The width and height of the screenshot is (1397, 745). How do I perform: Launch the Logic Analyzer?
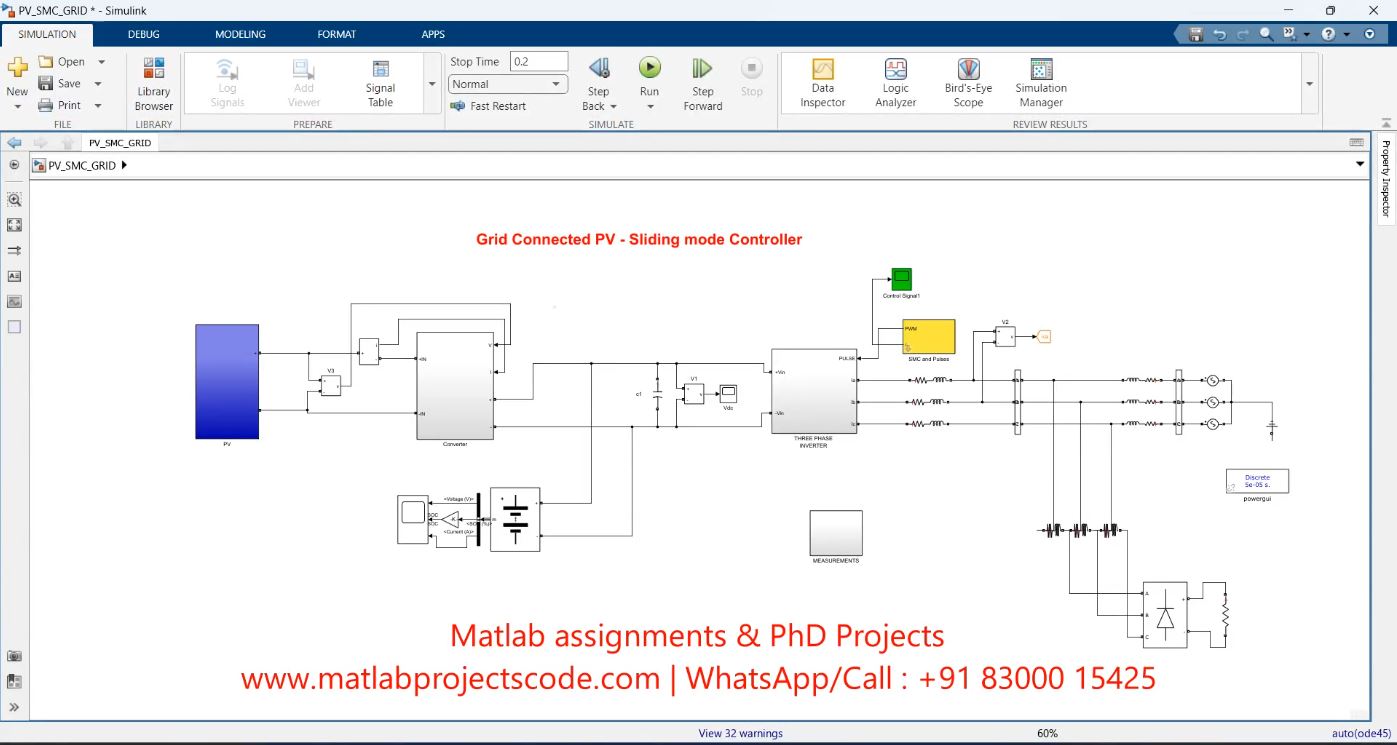(x=895, y=81)
